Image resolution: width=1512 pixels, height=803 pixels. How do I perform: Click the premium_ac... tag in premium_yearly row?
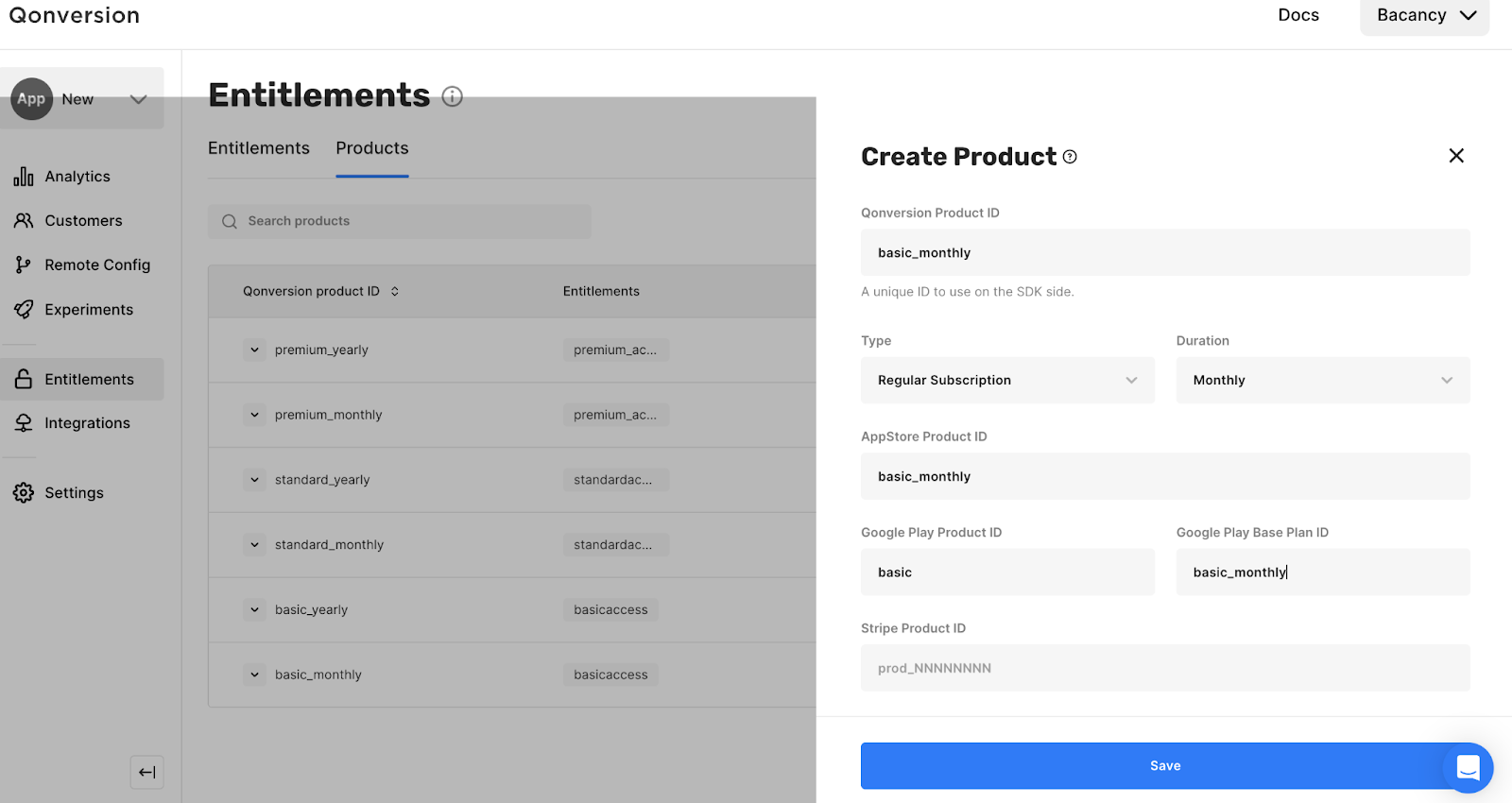615,350
